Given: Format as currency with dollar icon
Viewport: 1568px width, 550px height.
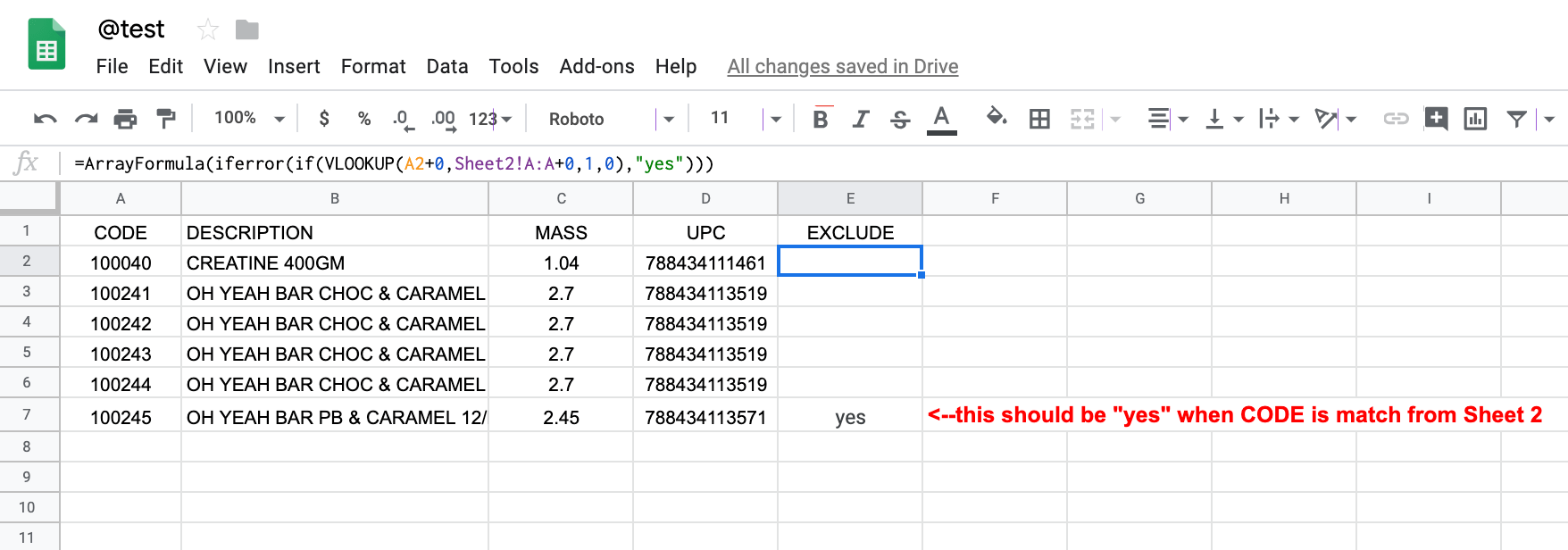Looking at the screenshot, I should [x=324, y=118].
